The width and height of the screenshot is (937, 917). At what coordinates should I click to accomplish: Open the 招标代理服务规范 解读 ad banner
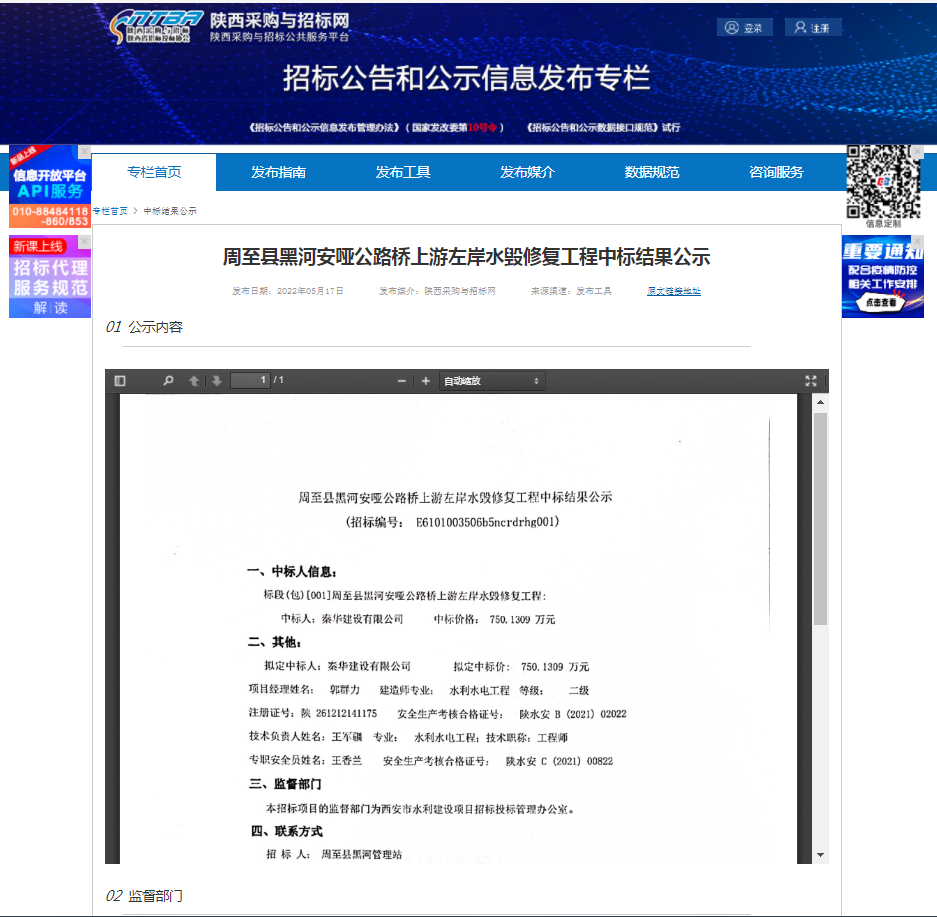pos(50,277)
